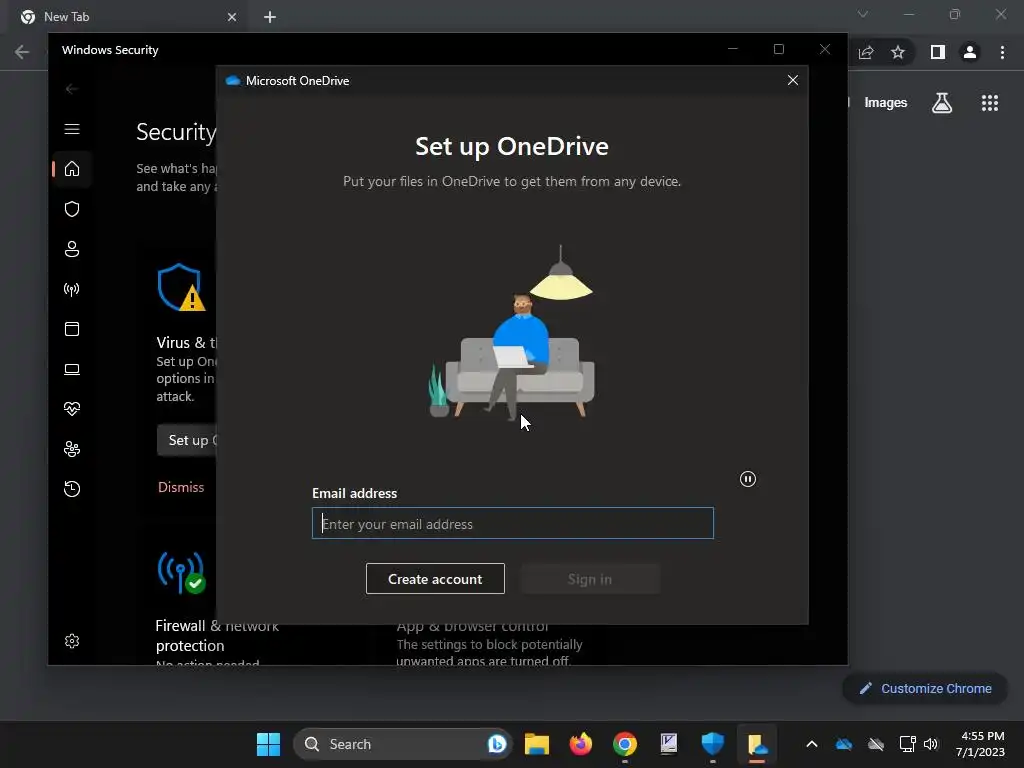
Task: Open volume control in system tray
Action: pos(931,744)
